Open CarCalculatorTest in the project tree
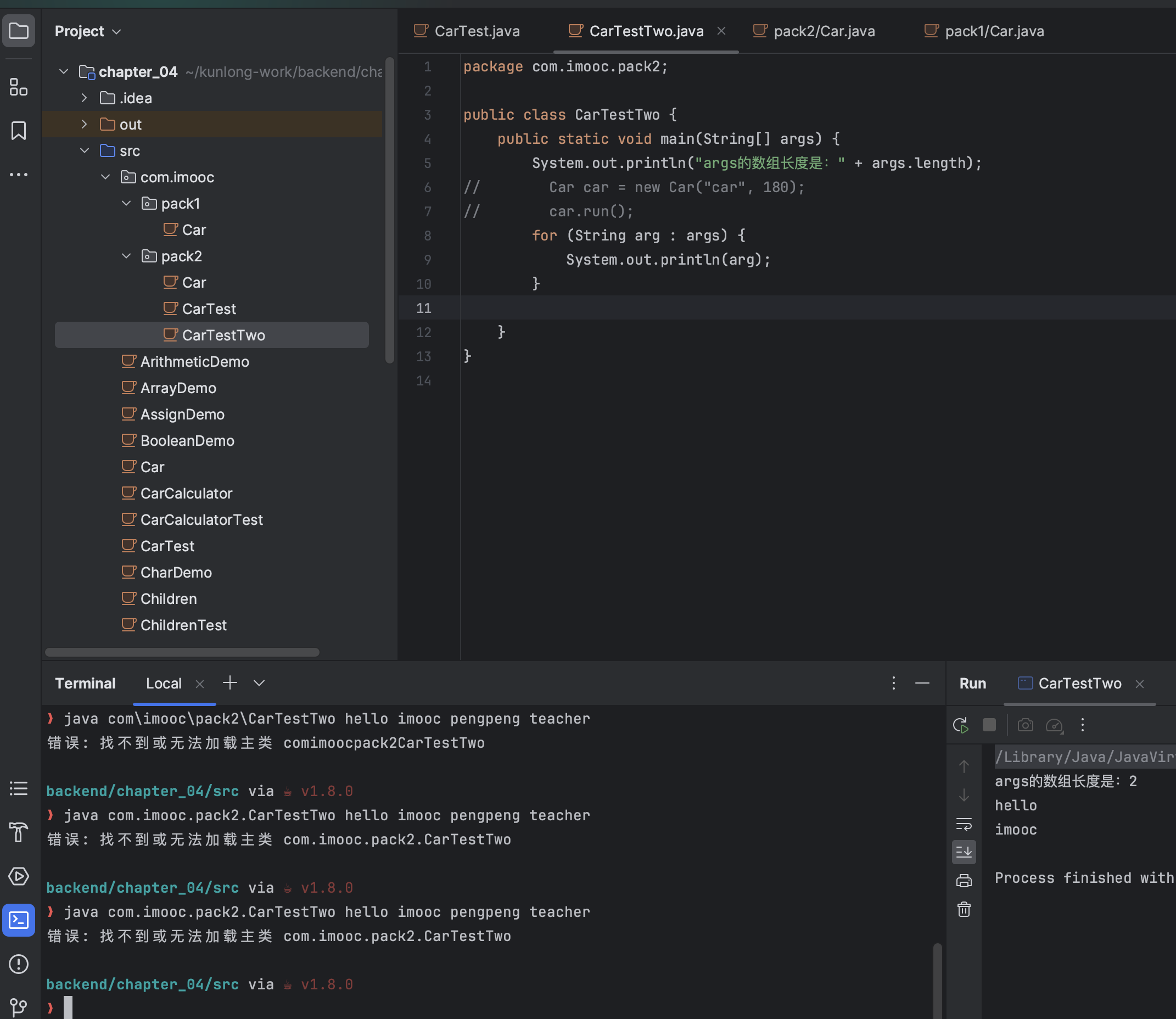1176x1019 pixels. (x=192, y=520)
